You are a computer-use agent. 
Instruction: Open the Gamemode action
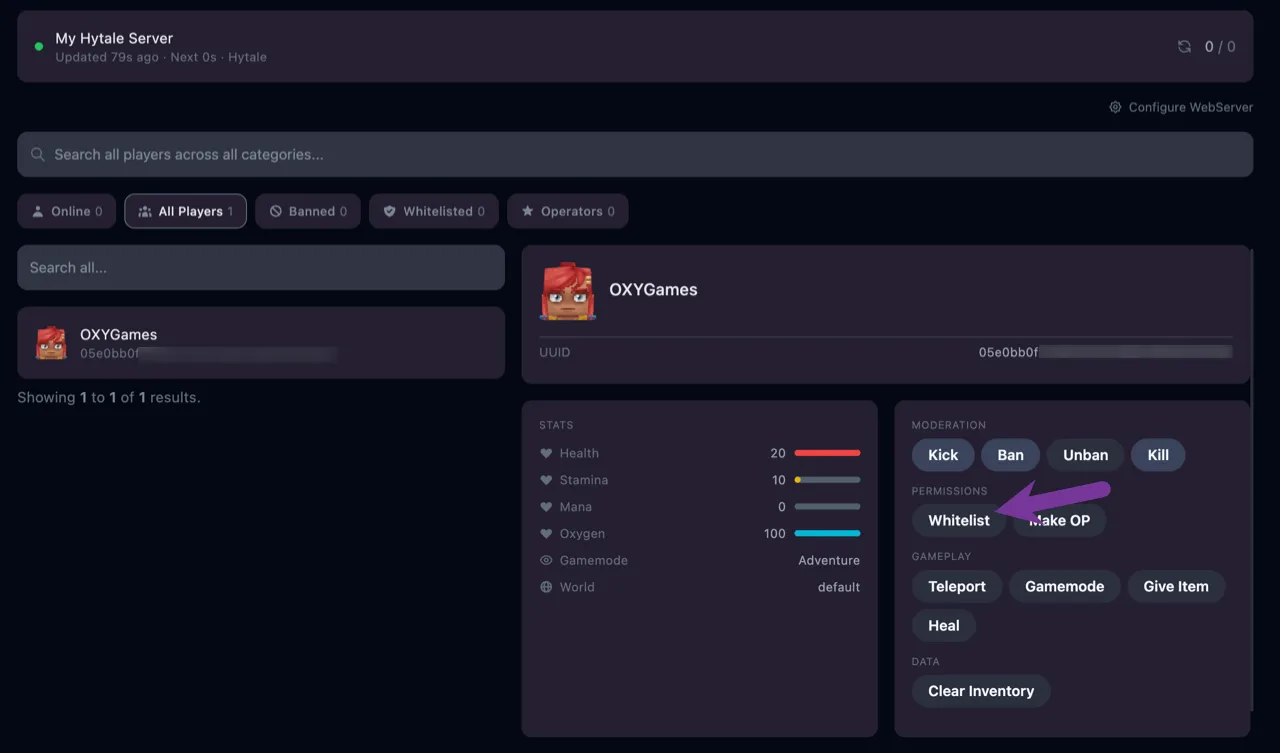tap(1064, 586)
